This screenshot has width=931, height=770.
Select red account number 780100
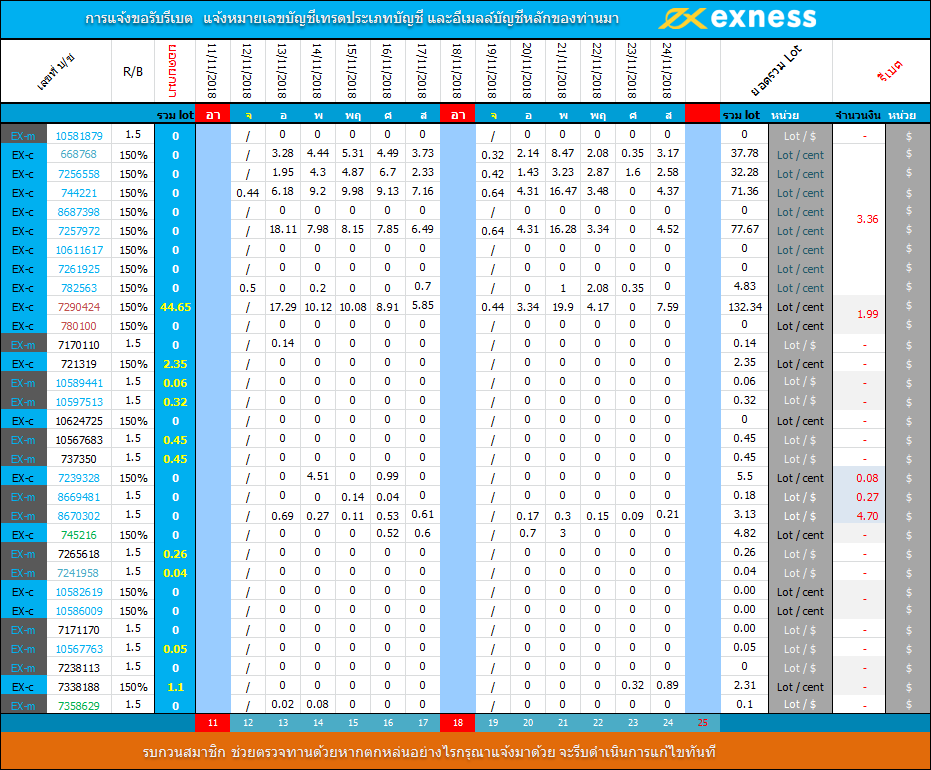78,326
